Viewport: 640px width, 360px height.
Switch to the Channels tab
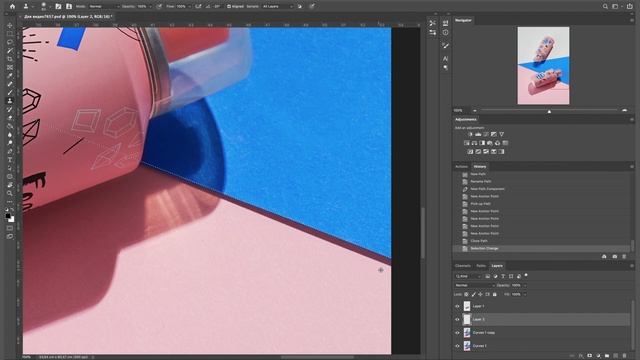coord(462,266)
